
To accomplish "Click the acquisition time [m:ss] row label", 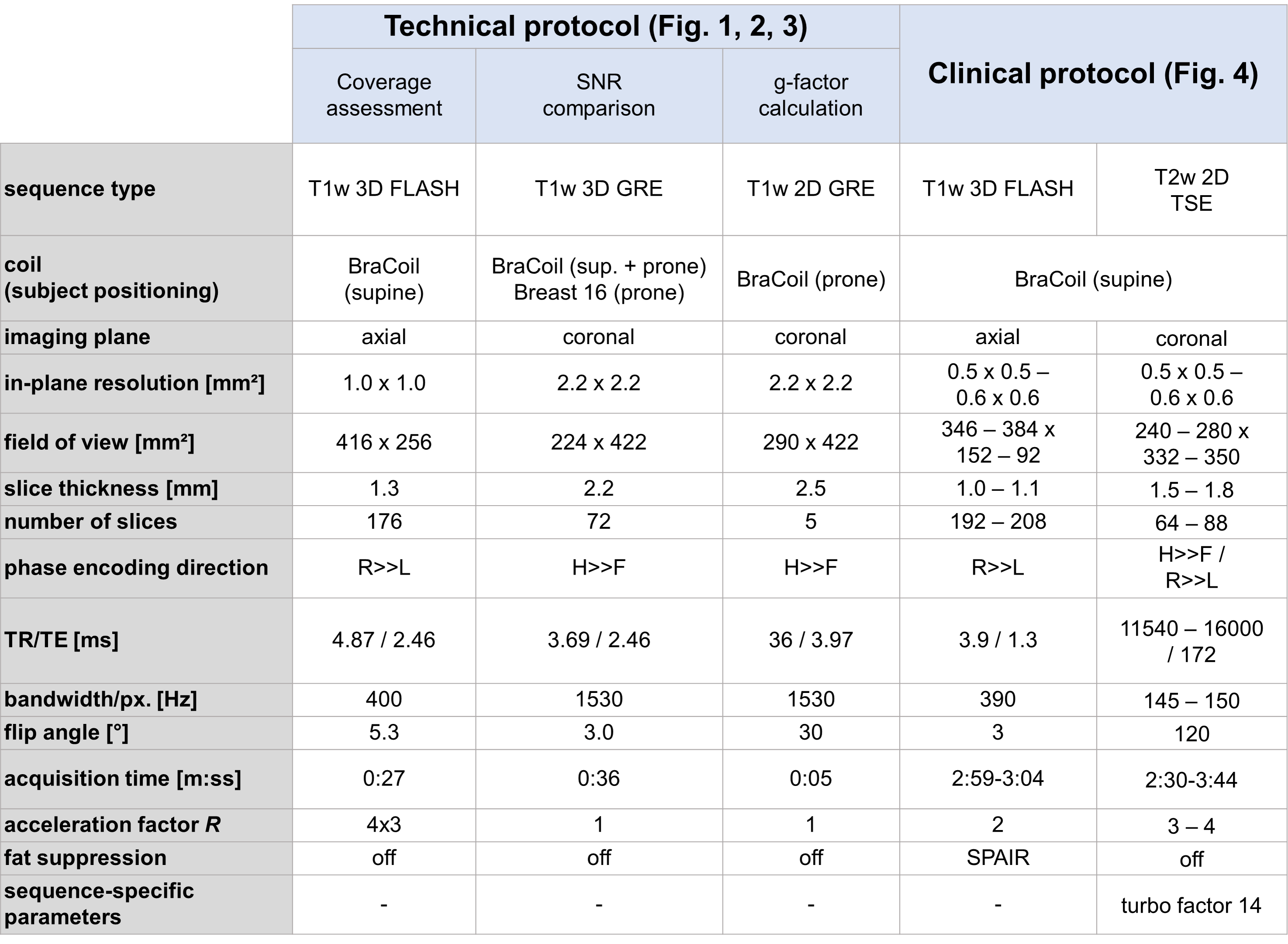I will click(123, 778).
